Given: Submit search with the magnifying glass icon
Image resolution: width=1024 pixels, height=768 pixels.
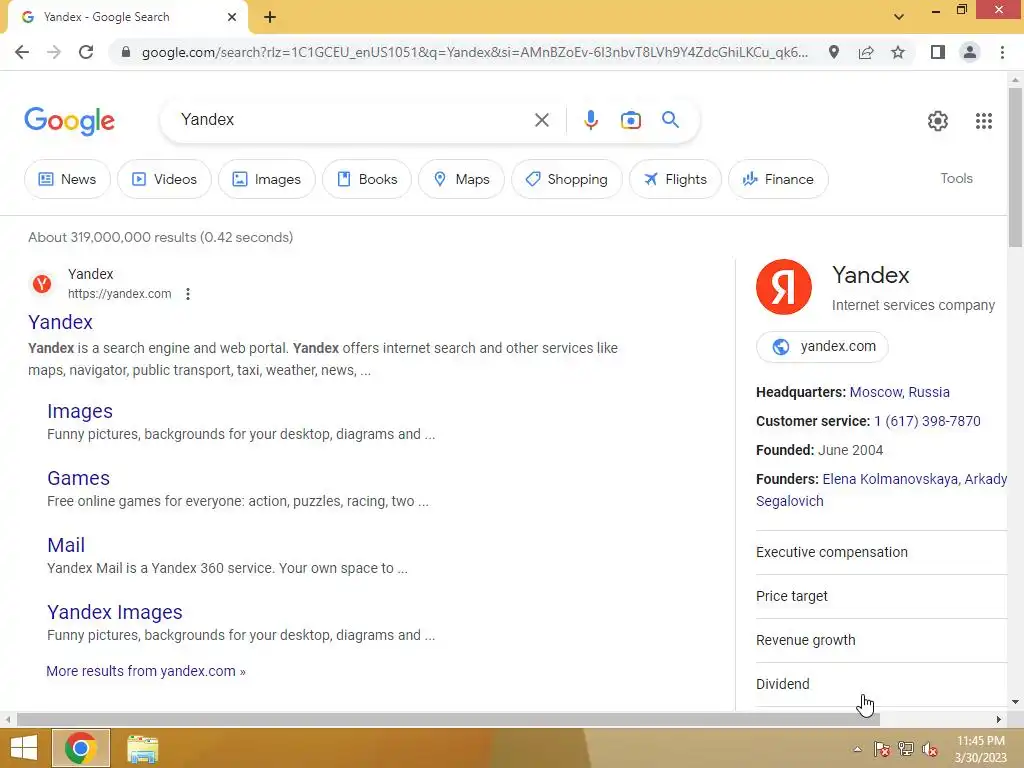Looking at the screenshot, I should [x=670, y=120].
